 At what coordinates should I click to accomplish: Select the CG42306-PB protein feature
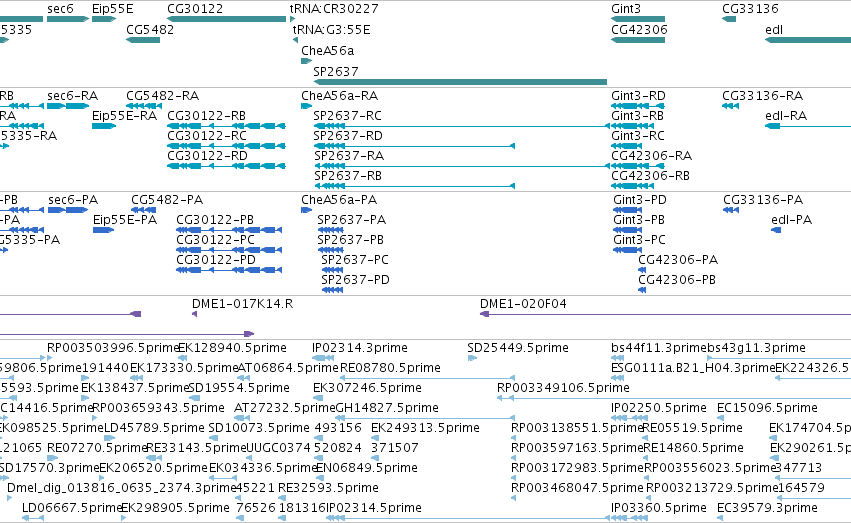[x=642, y=290]
